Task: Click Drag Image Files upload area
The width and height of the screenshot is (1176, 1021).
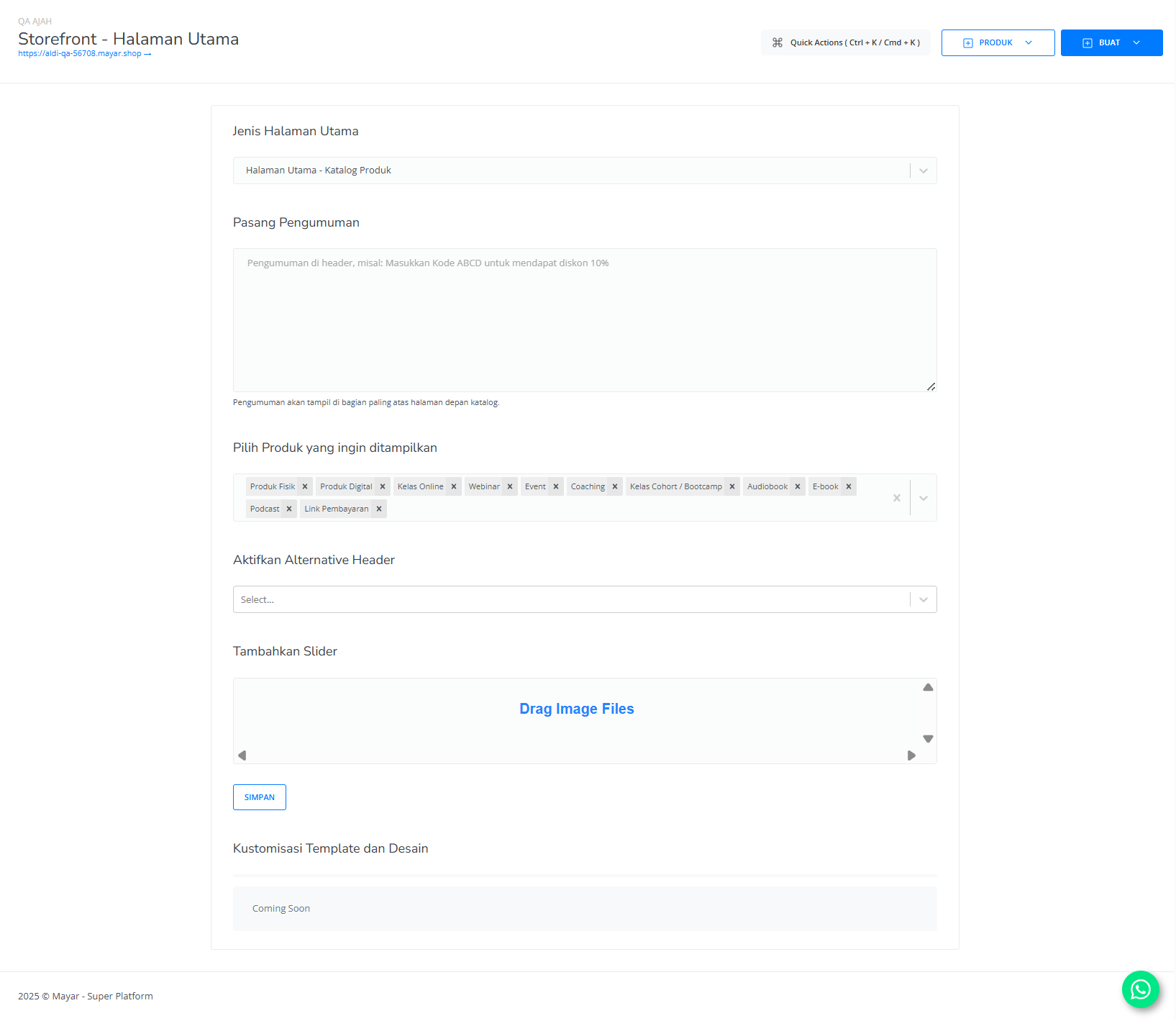Action: (x=577, y=709)
